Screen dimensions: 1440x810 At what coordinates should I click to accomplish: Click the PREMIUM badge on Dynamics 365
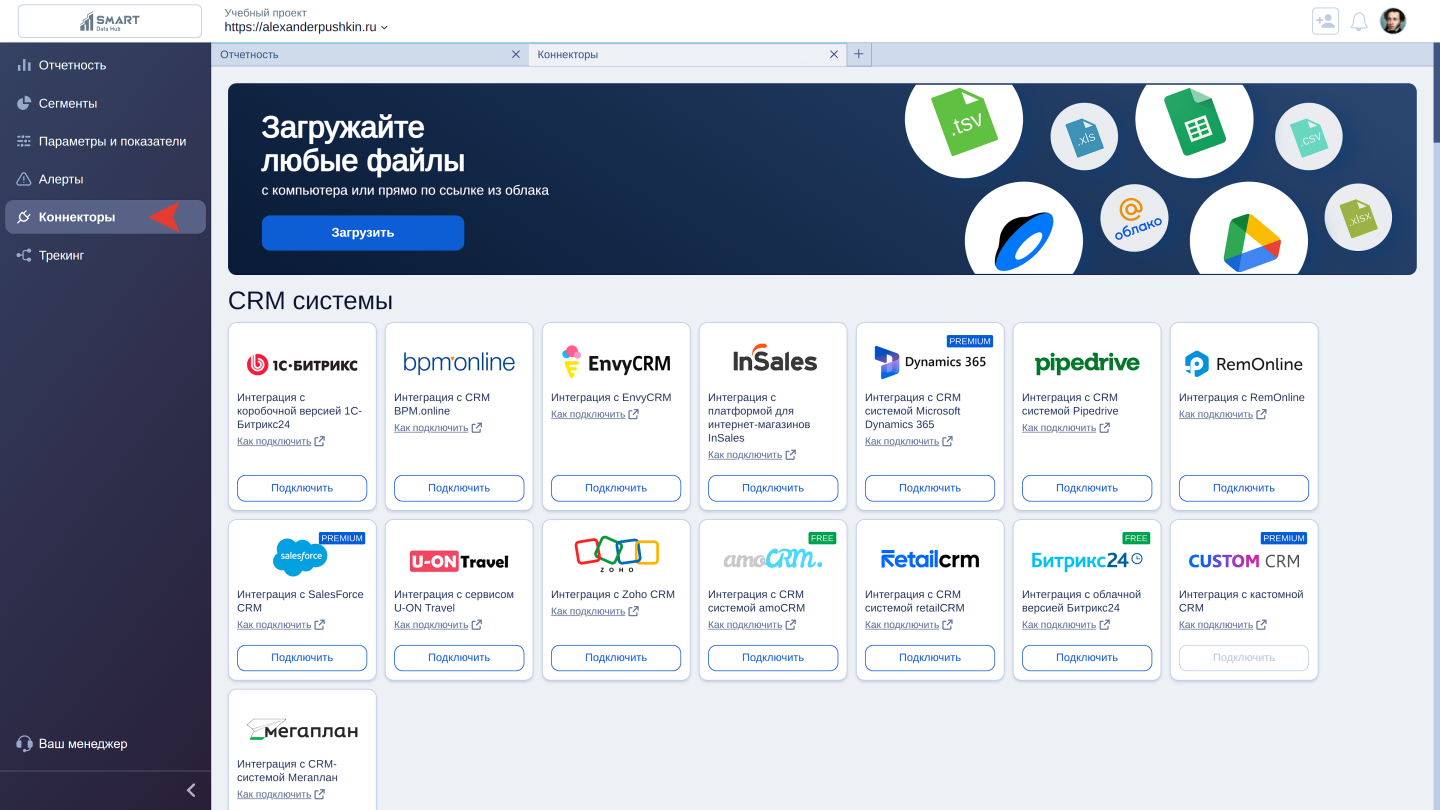[x=970, y=341]
